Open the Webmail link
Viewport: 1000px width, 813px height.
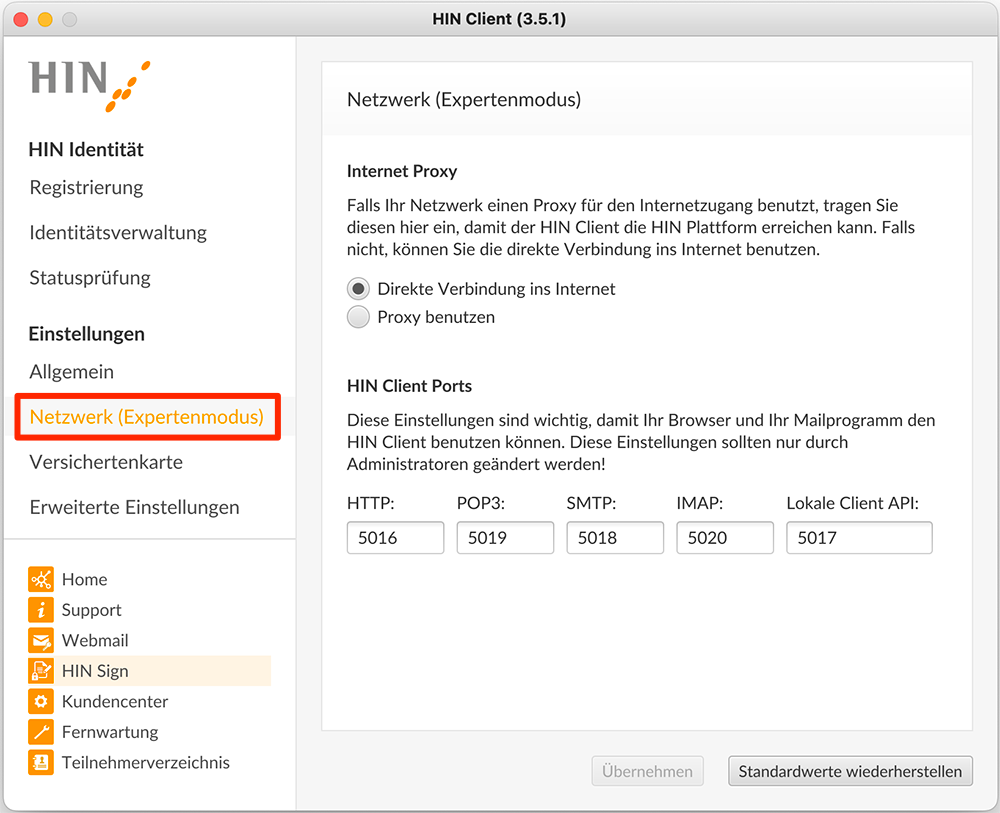tap(95, 640)
